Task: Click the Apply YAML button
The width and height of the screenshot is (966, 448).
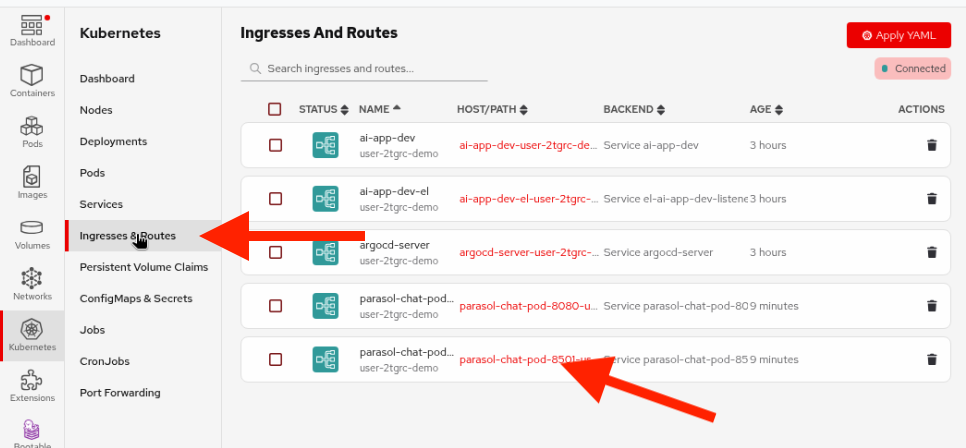Action: pos(898,35)
